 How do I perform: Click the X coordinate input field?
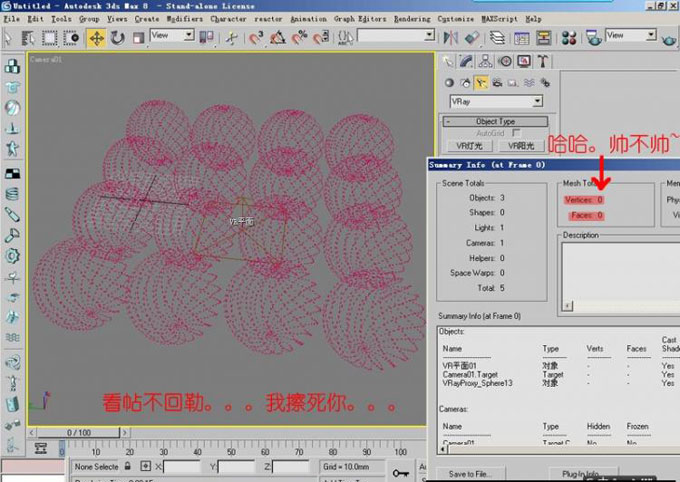pos(181,467)
